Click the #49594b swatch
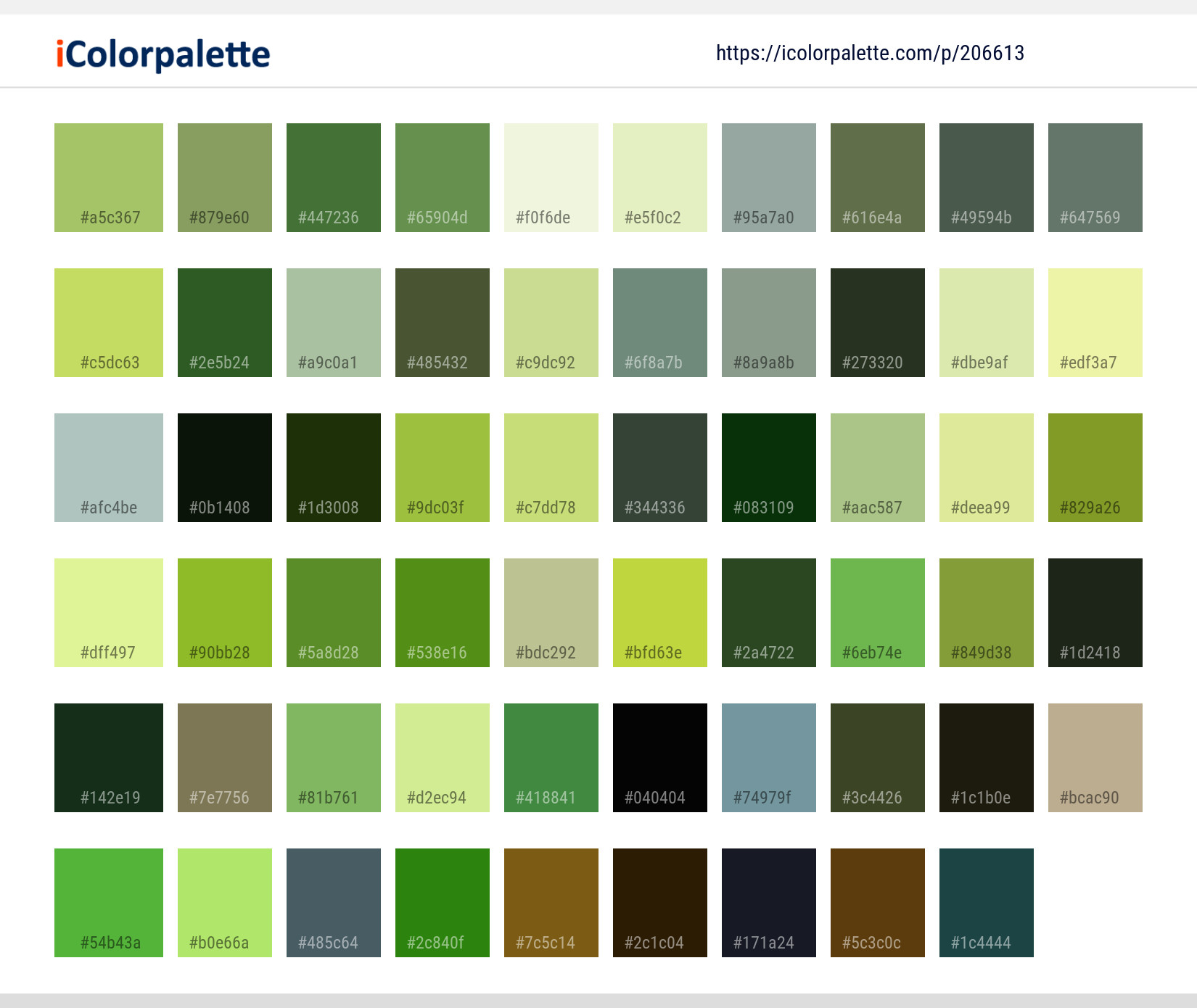The width and height of the screenshot is (1197, 1008). coord(987,178)
